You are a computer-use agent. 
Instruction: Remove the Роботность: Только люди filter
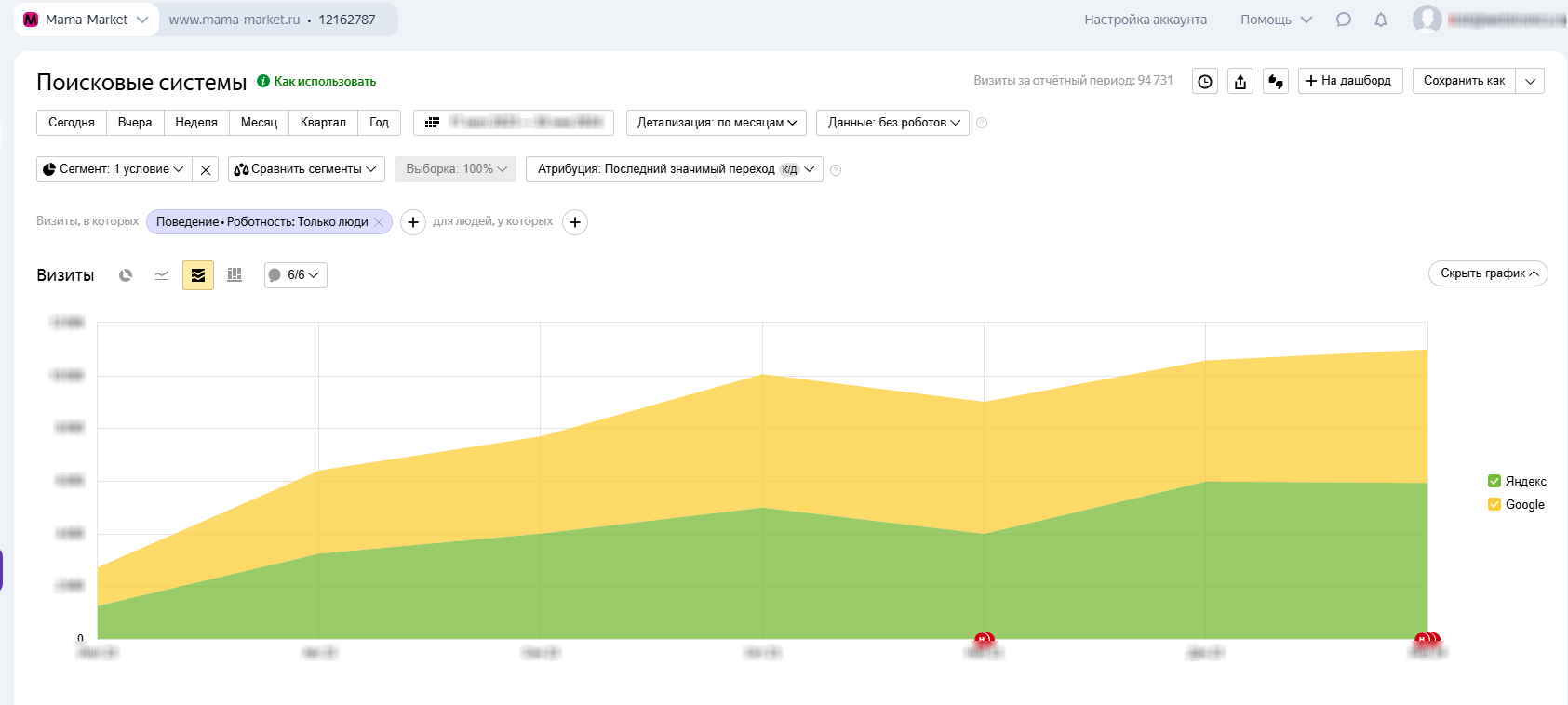tap(379, 222)
